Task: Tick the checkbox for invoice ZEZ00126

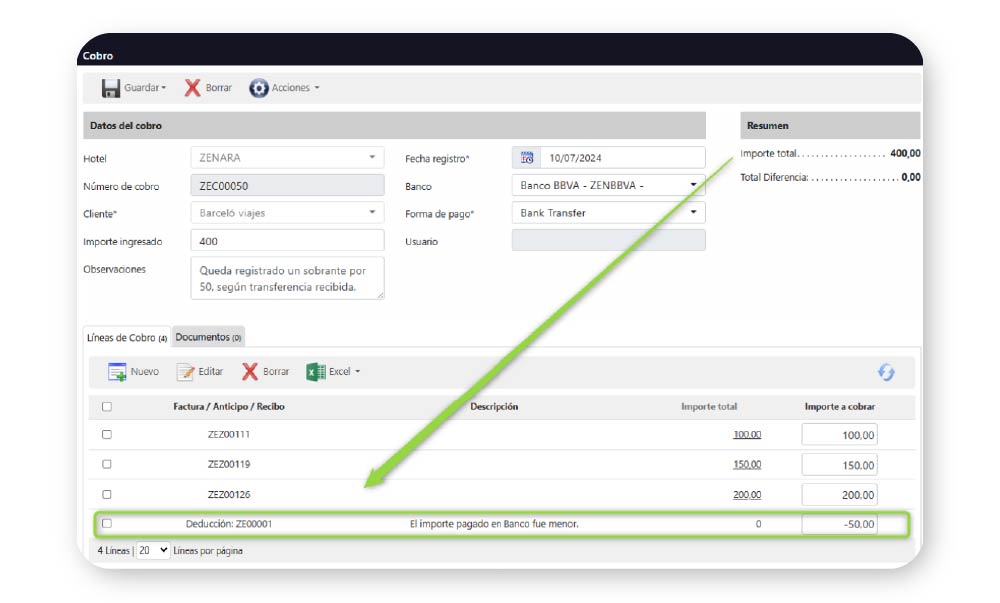Action: (107, 495)
